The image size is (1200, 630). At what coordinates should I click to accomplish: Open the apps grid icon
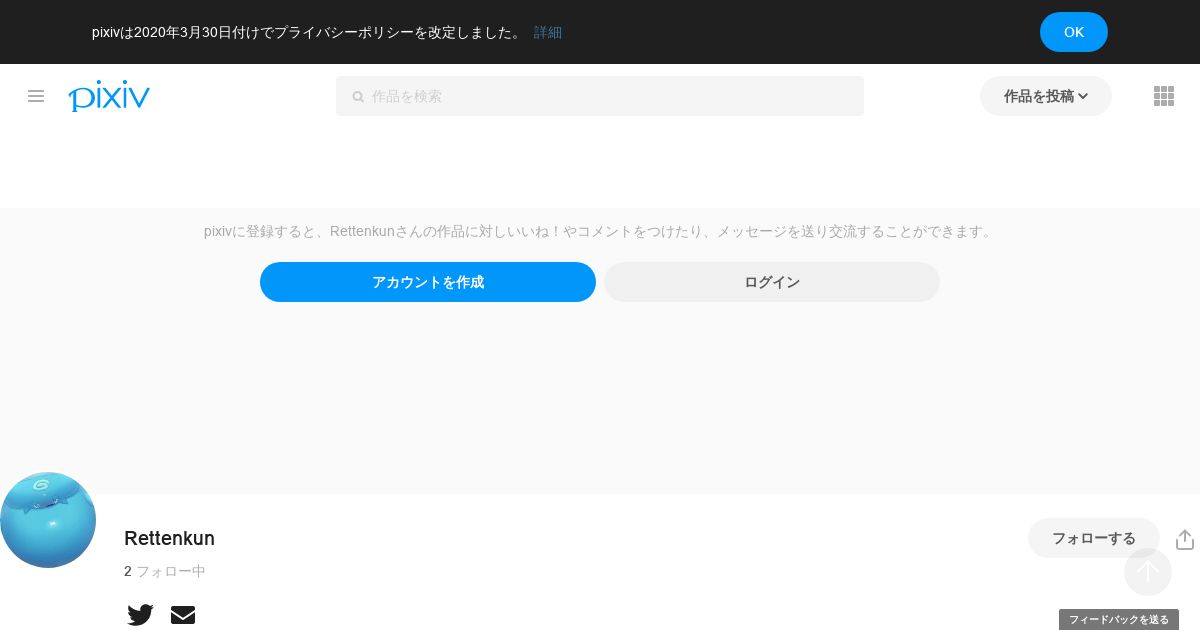[x=1164, y=96]
